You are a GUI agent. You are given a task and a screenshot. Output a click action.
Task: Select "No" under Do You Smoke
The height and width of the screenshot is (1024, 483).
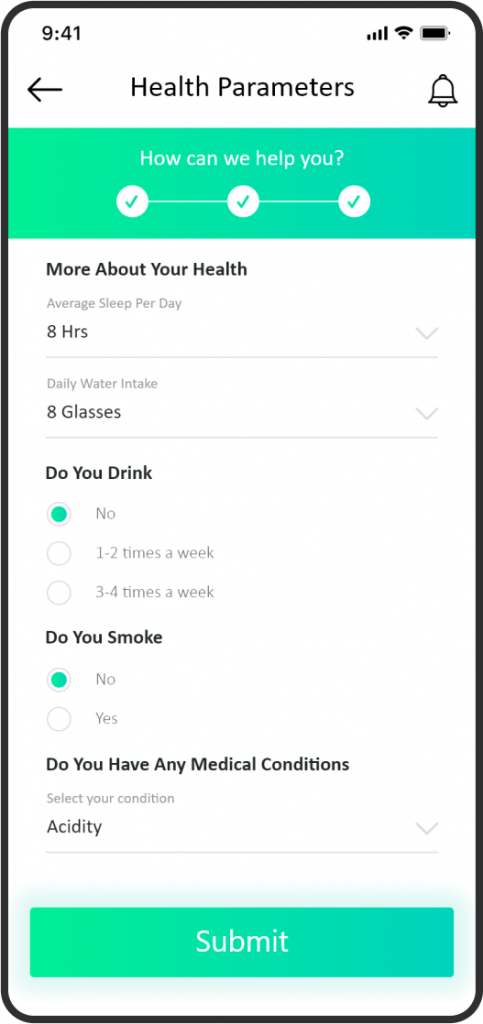[x=59, y=680]
